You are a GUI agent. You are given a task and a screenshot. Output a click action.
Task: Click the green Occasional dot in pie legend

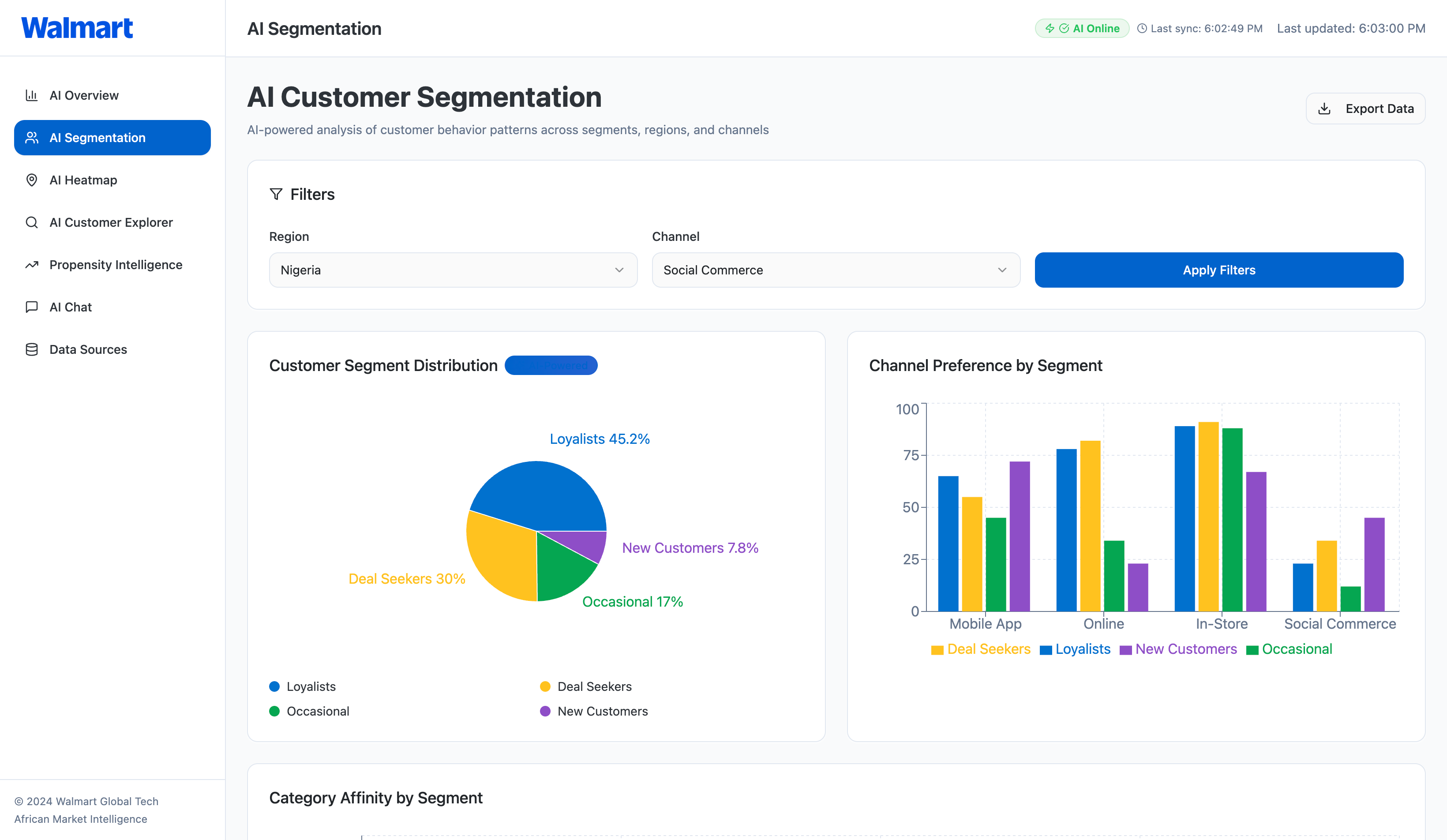coord(274,711)
